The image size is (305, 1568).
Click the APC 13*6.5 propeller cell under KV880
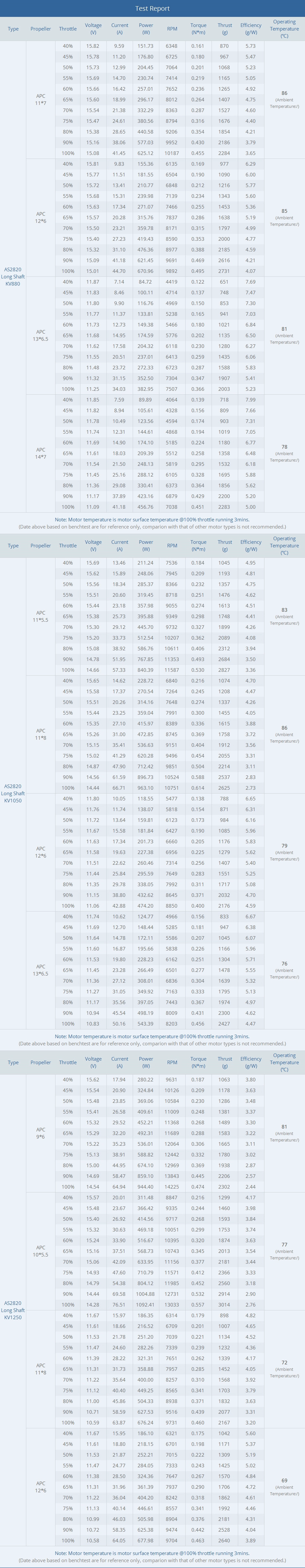[x=41, y=335]
